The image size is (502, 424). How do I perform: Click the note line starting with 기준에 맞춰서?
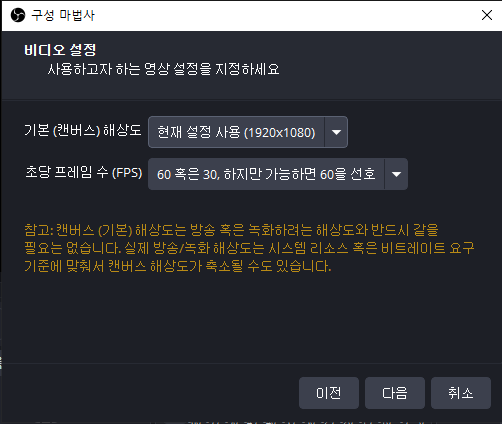pyautogui.click(x=178, y=266)
